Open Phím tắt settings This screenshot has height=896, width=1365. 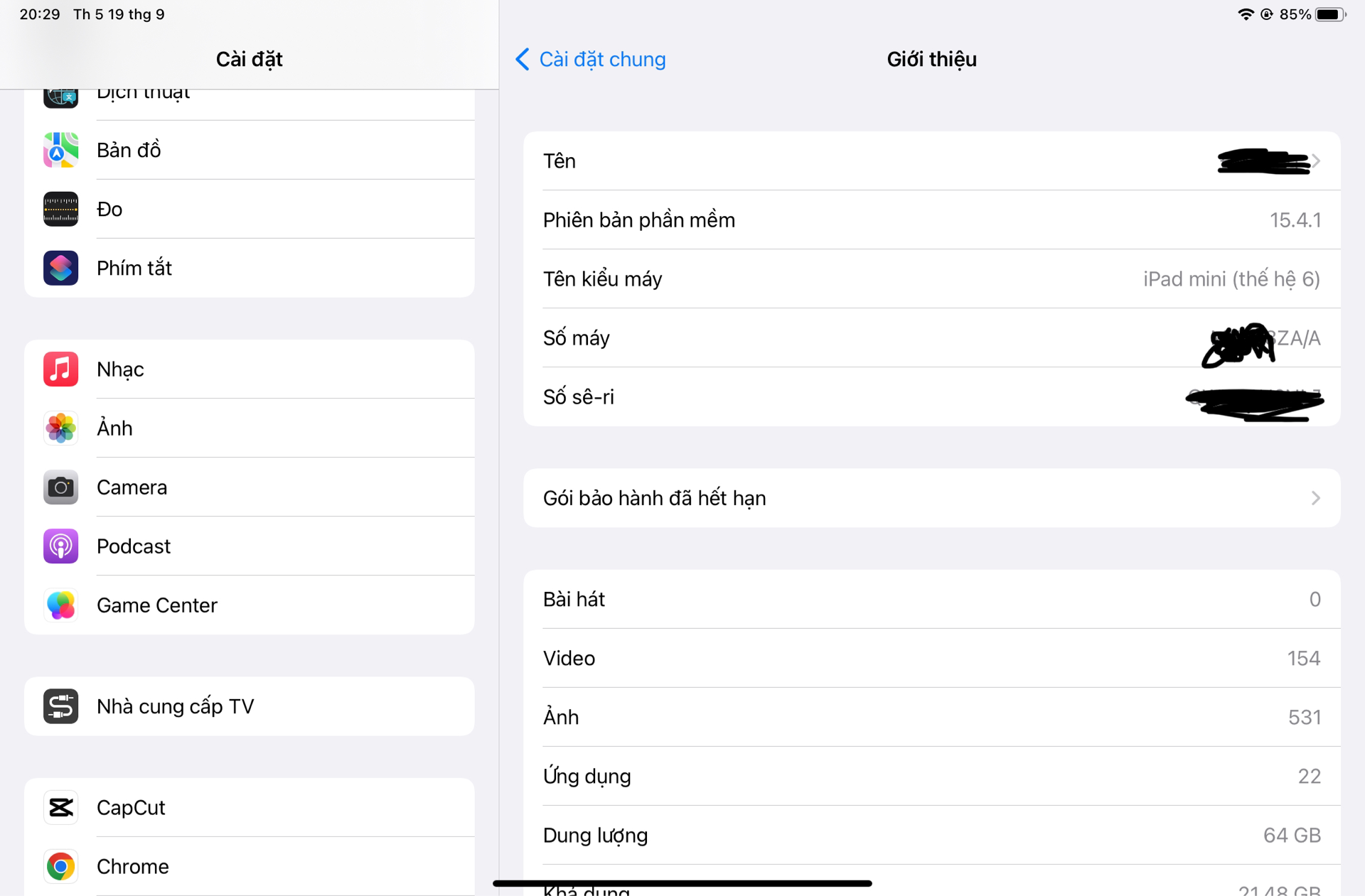[x=250, y=268]
